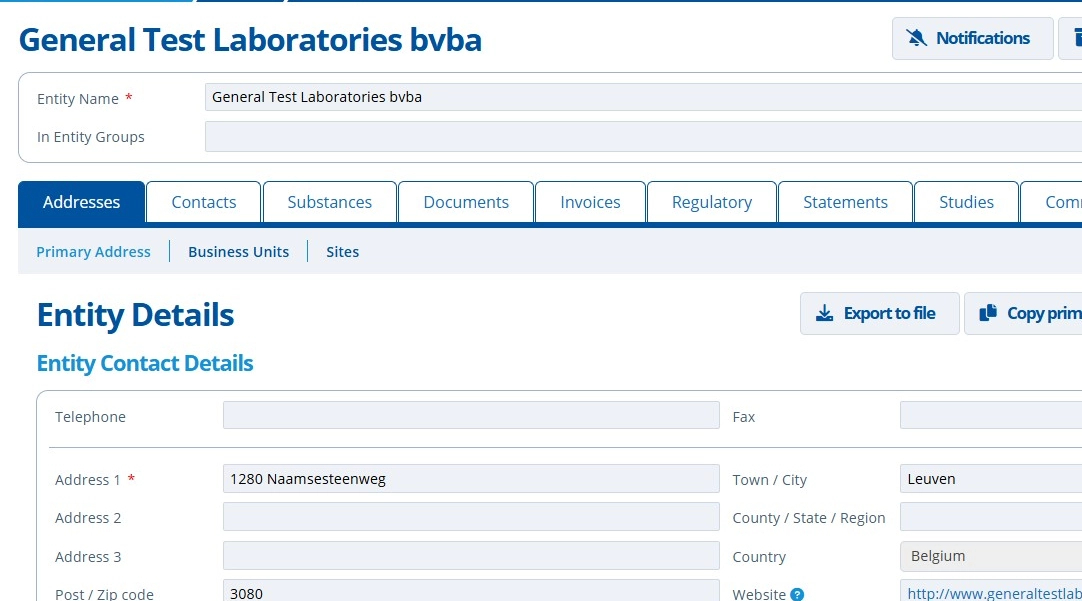
Task: Click the Town / City field with Leuven
Action: click(x=990, y=479)
